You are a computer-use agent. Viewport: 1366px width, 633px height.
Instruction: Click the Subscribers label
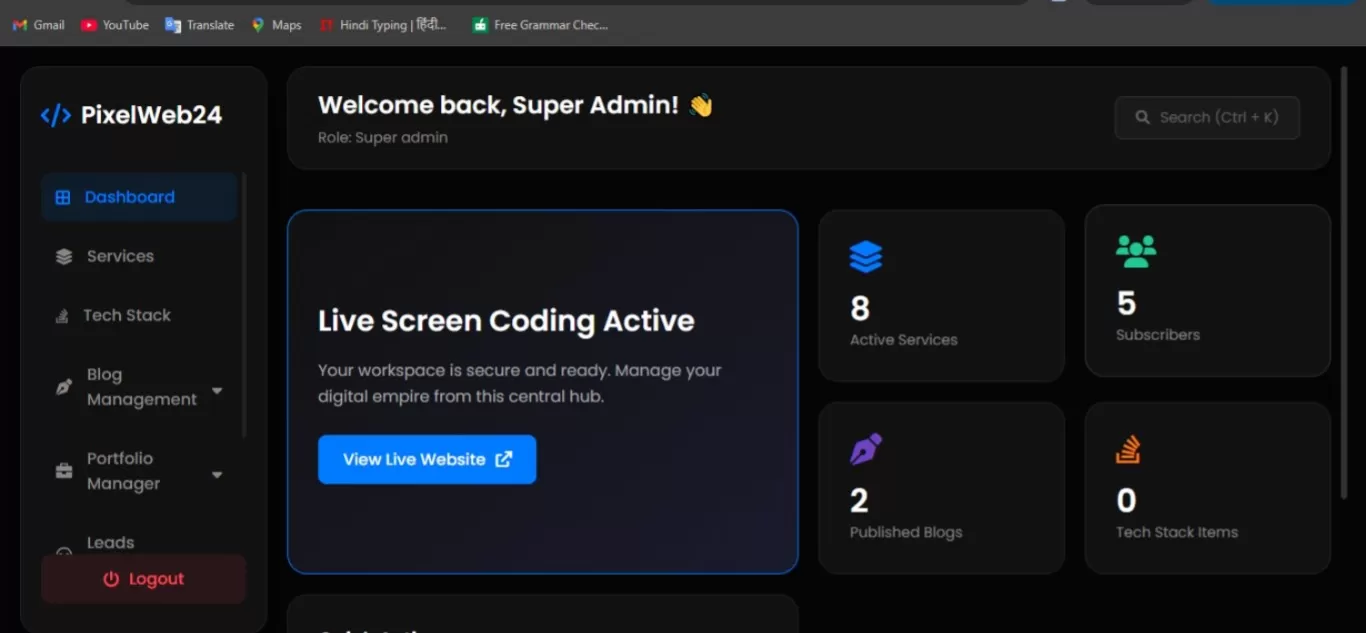[1158, 335]
